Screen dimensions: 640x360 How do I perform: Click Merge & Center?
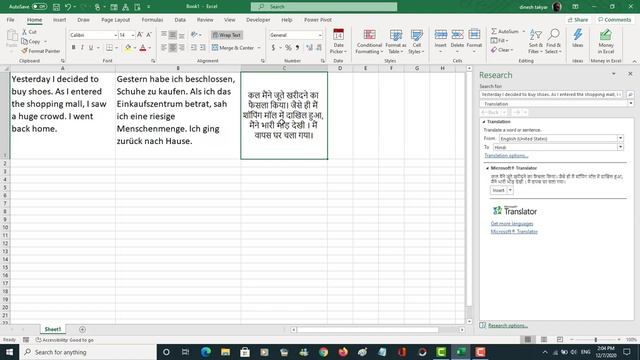coord(233,48)
